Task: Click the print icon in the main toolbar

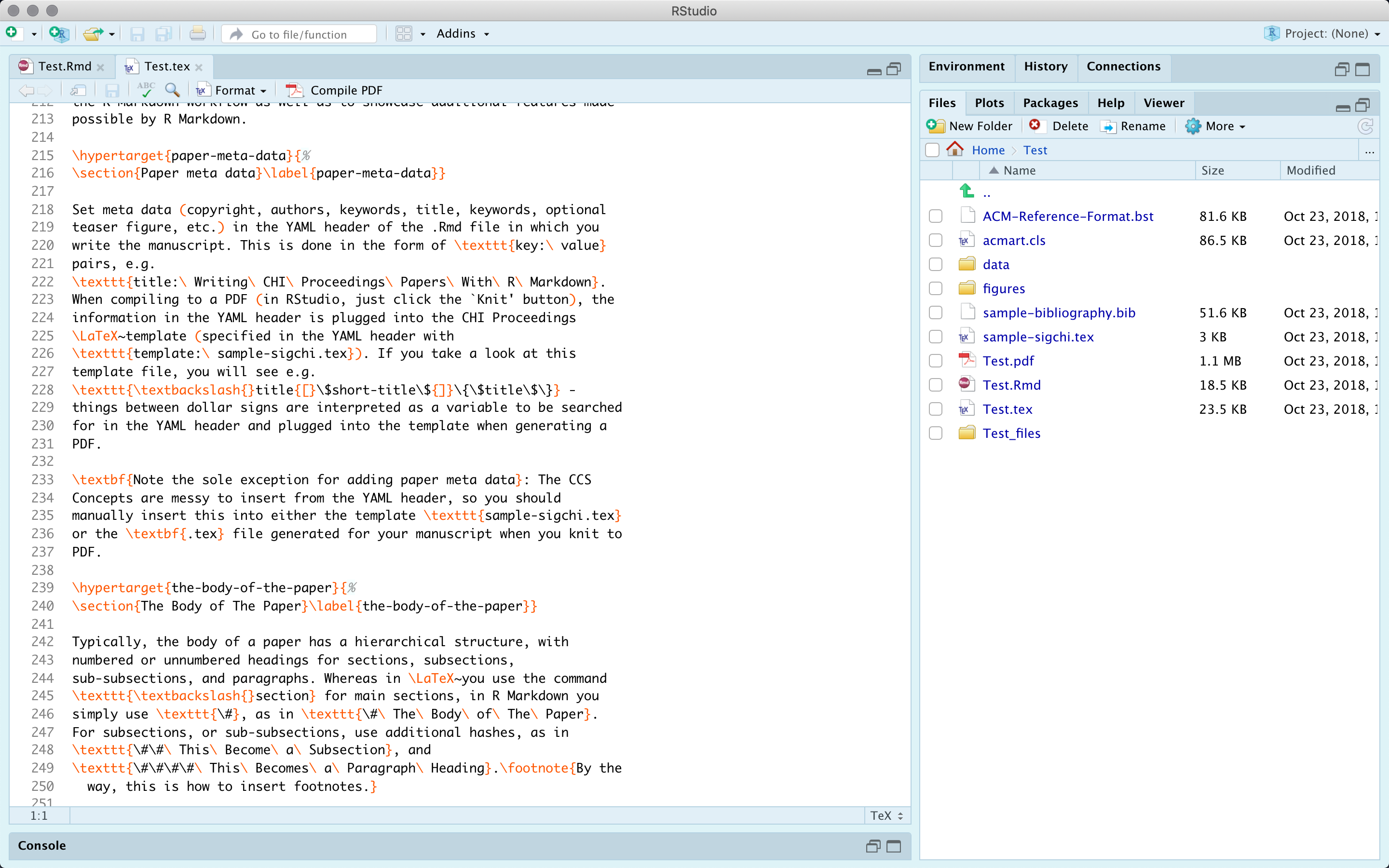Action: point(197,34)
